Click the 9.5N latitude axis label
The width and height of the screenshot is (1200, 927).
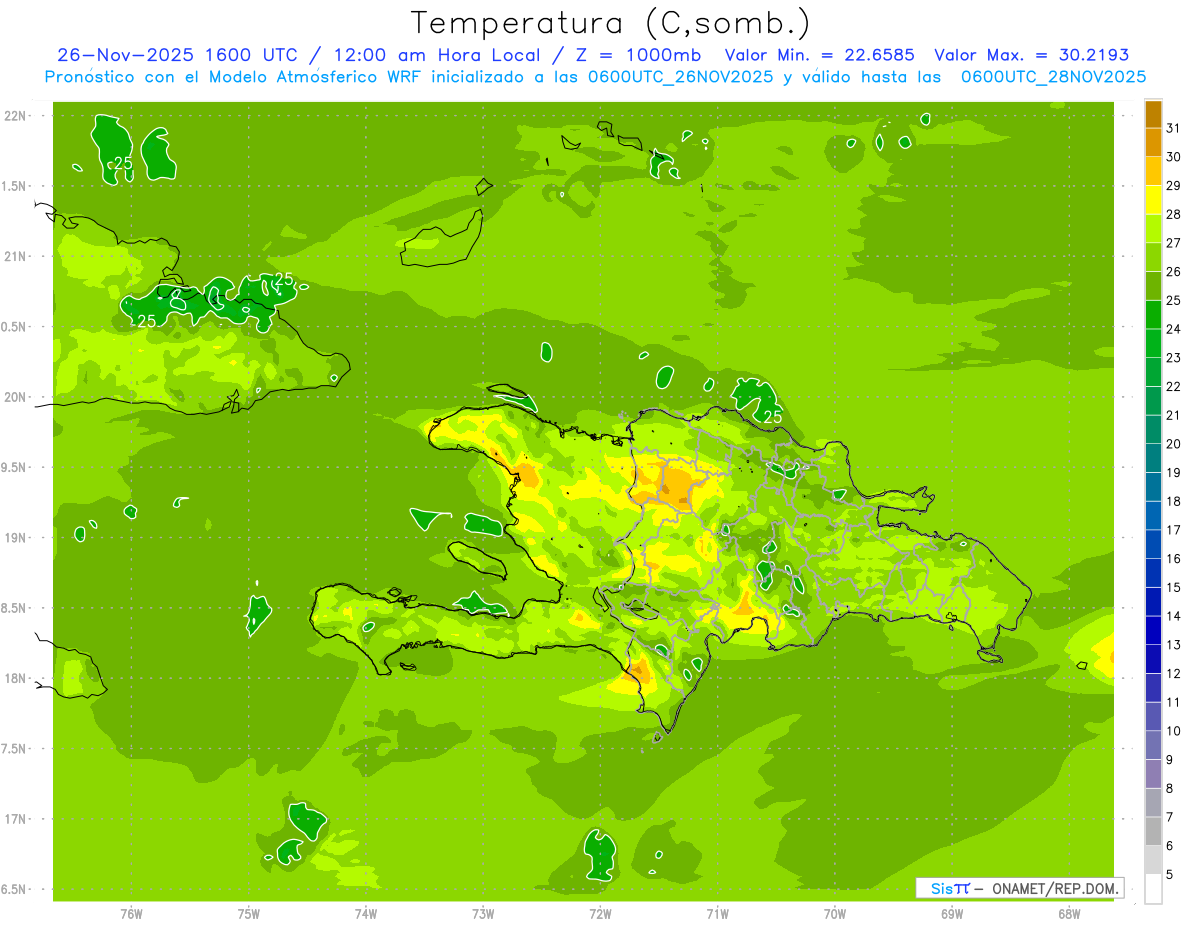(15, 467)
